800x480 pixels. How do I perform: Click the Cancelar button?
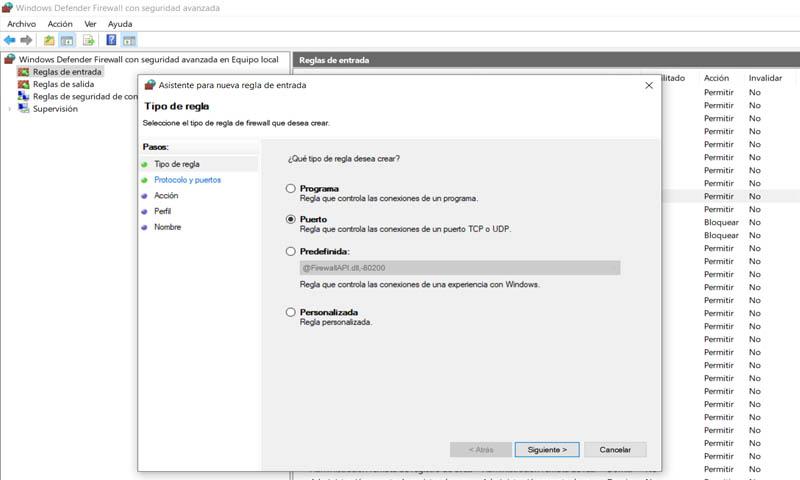coord(615,450)
